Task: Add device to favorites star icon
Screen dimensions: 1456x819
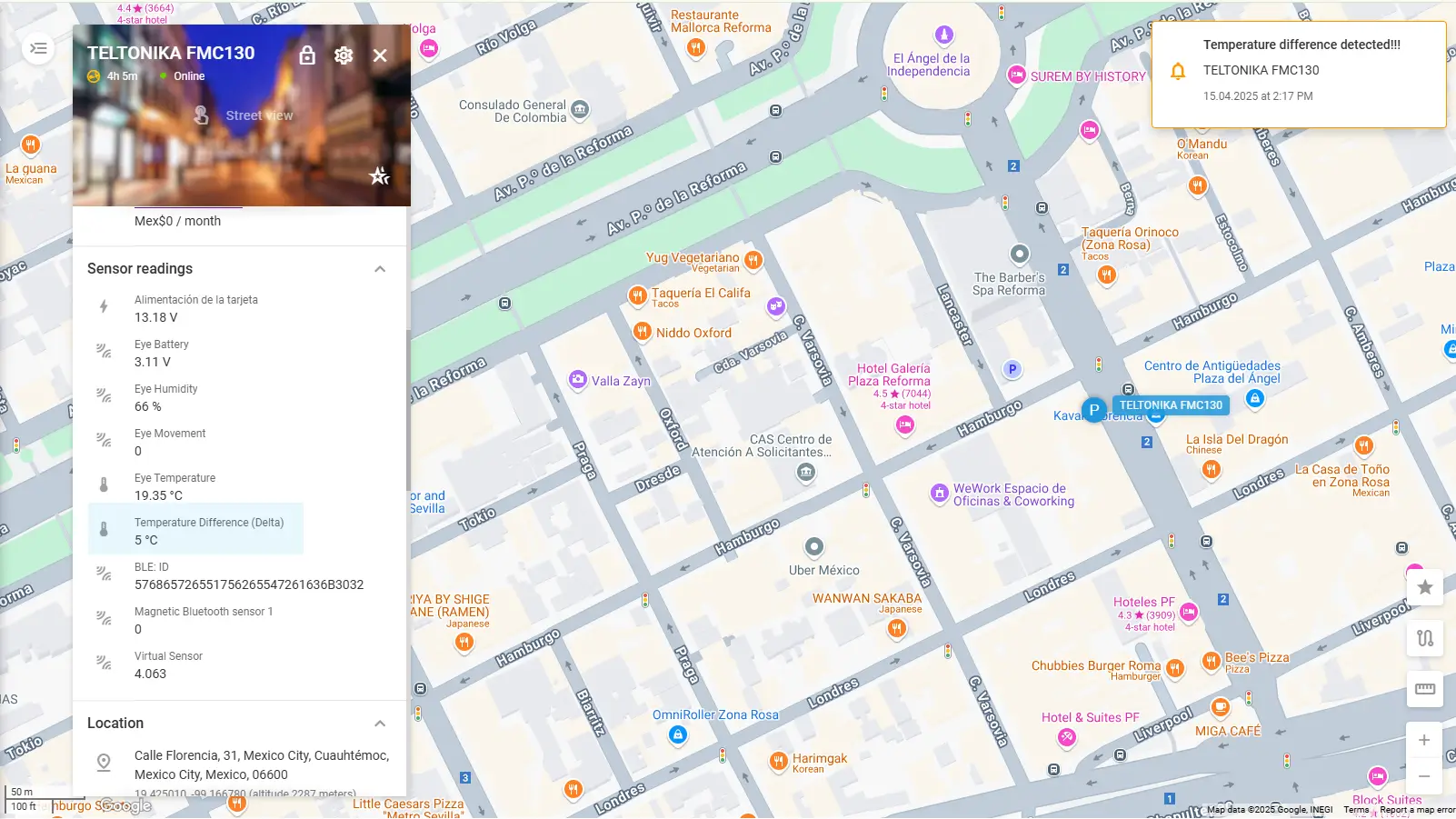Action: [x=380, y=175]
